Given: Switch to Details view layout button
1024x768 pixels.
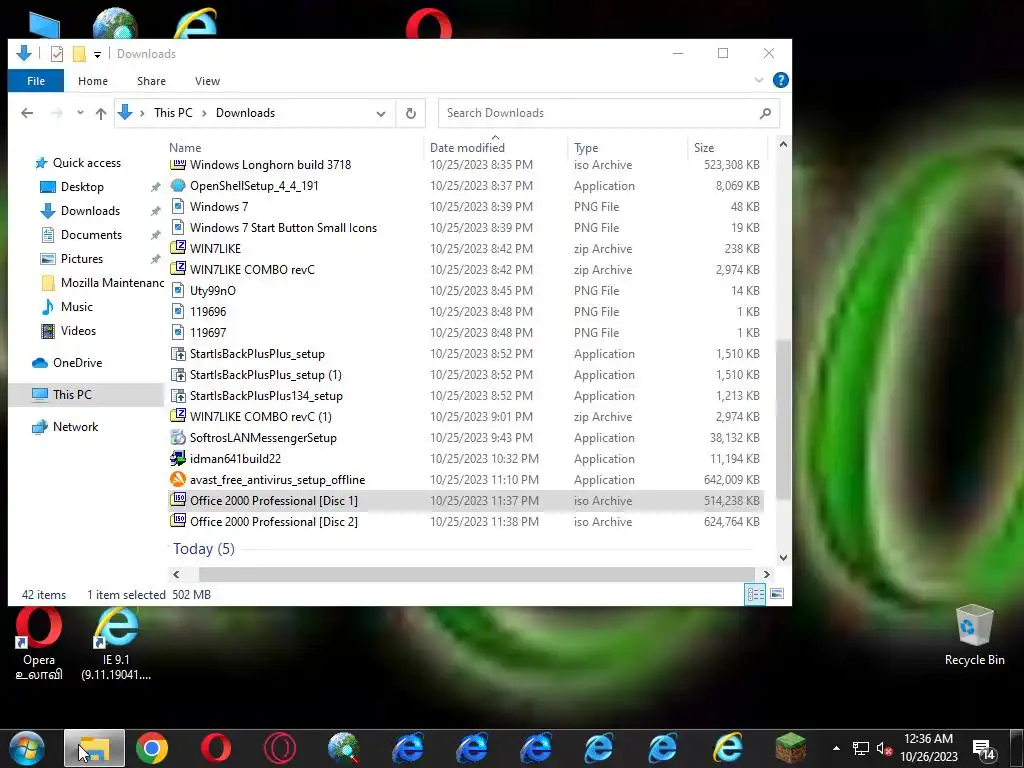Looking at the screenshot, I should [756, 594].
